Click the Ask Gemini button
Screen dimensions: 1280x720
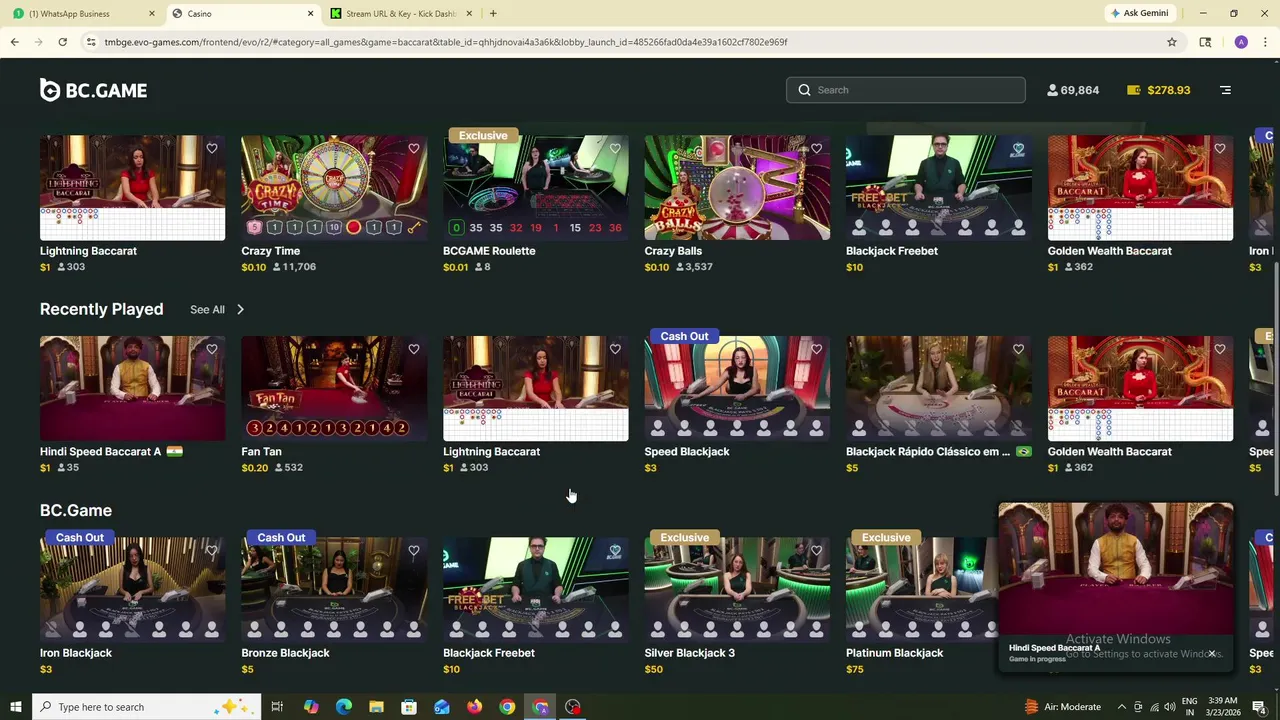[1138, 14]
